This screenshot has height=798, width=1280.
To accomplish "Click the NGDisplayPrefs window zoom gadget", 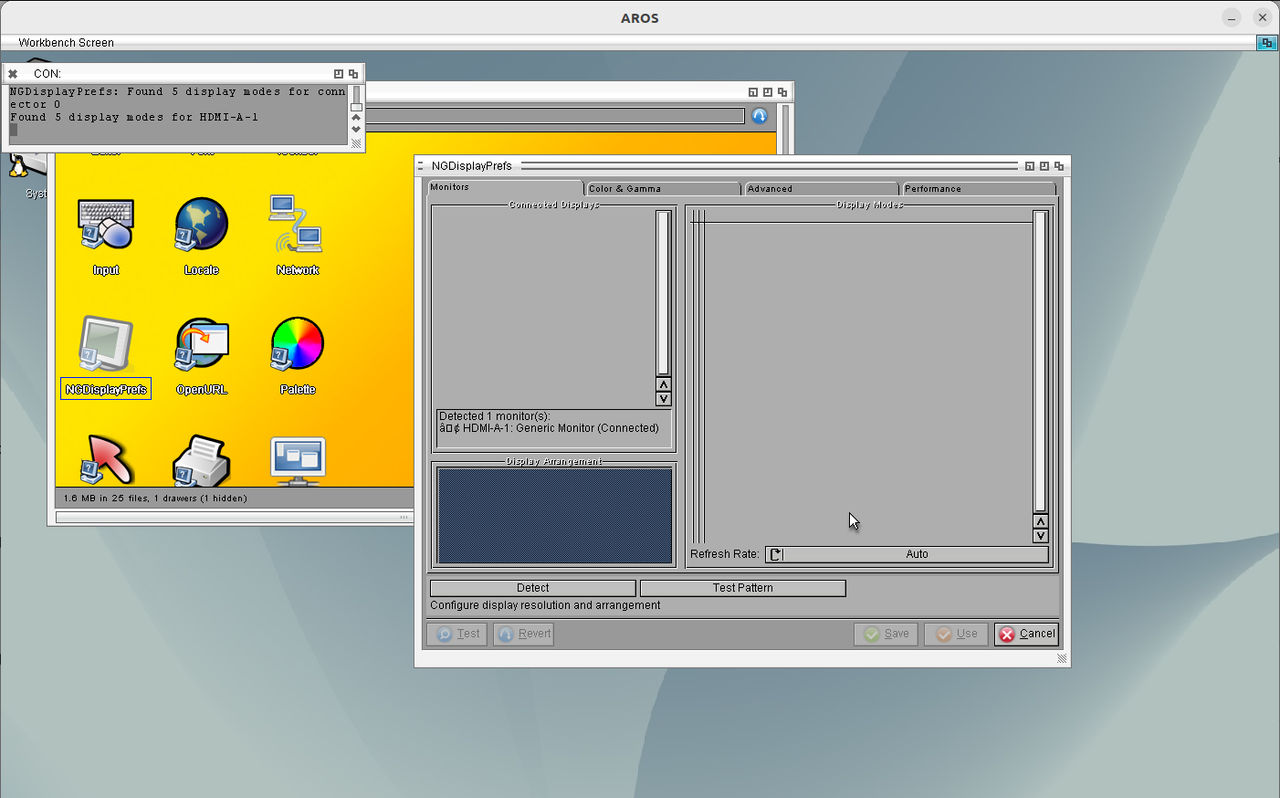I will pos(1044,166).
